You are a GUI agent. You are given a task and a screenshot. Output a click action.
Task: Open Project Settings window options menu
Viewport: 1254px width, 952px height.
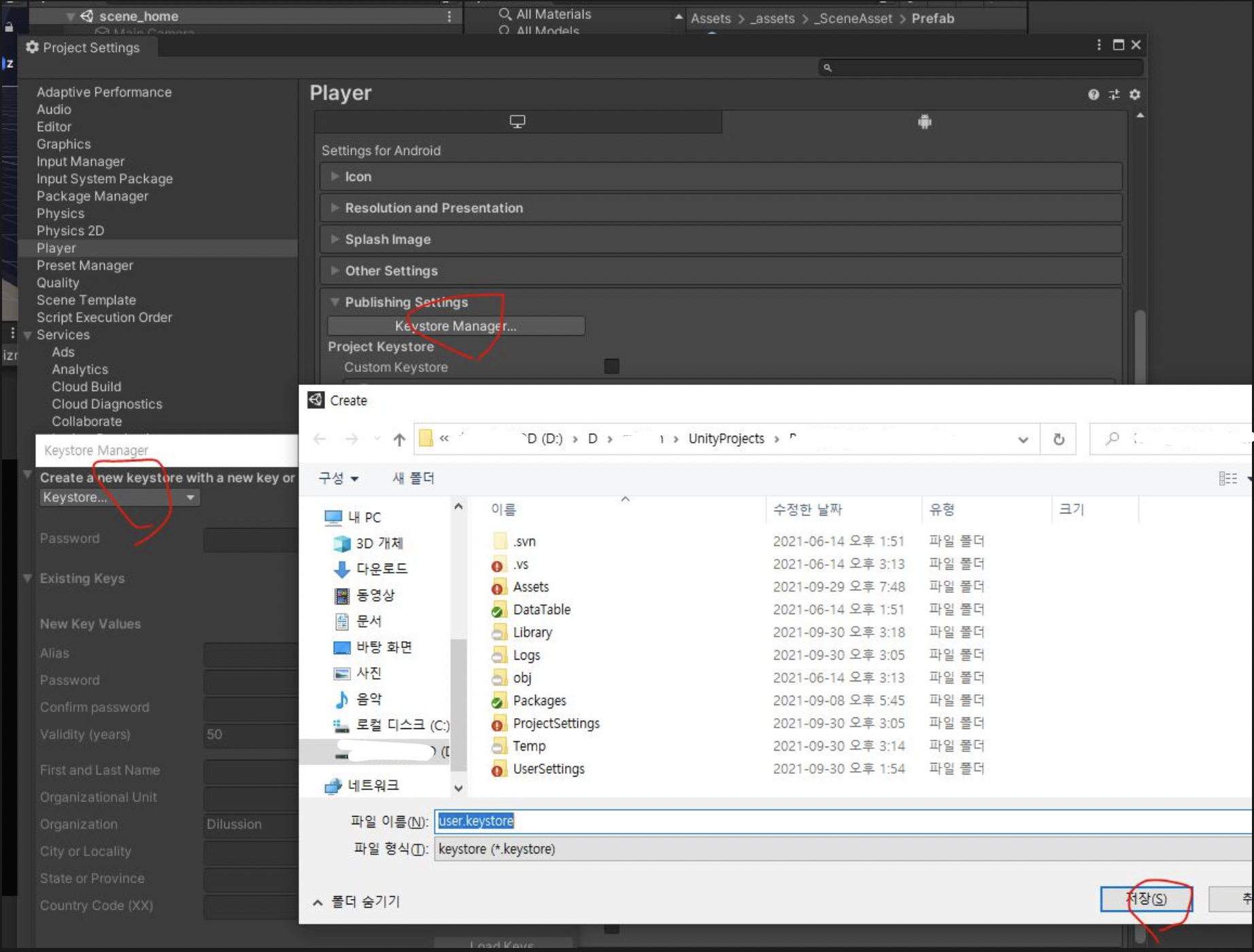point(1099,45)
